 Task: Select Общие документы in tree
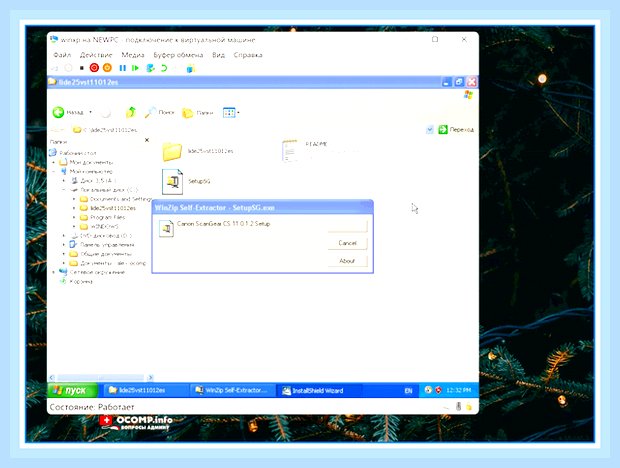click(x=106, y=254)
